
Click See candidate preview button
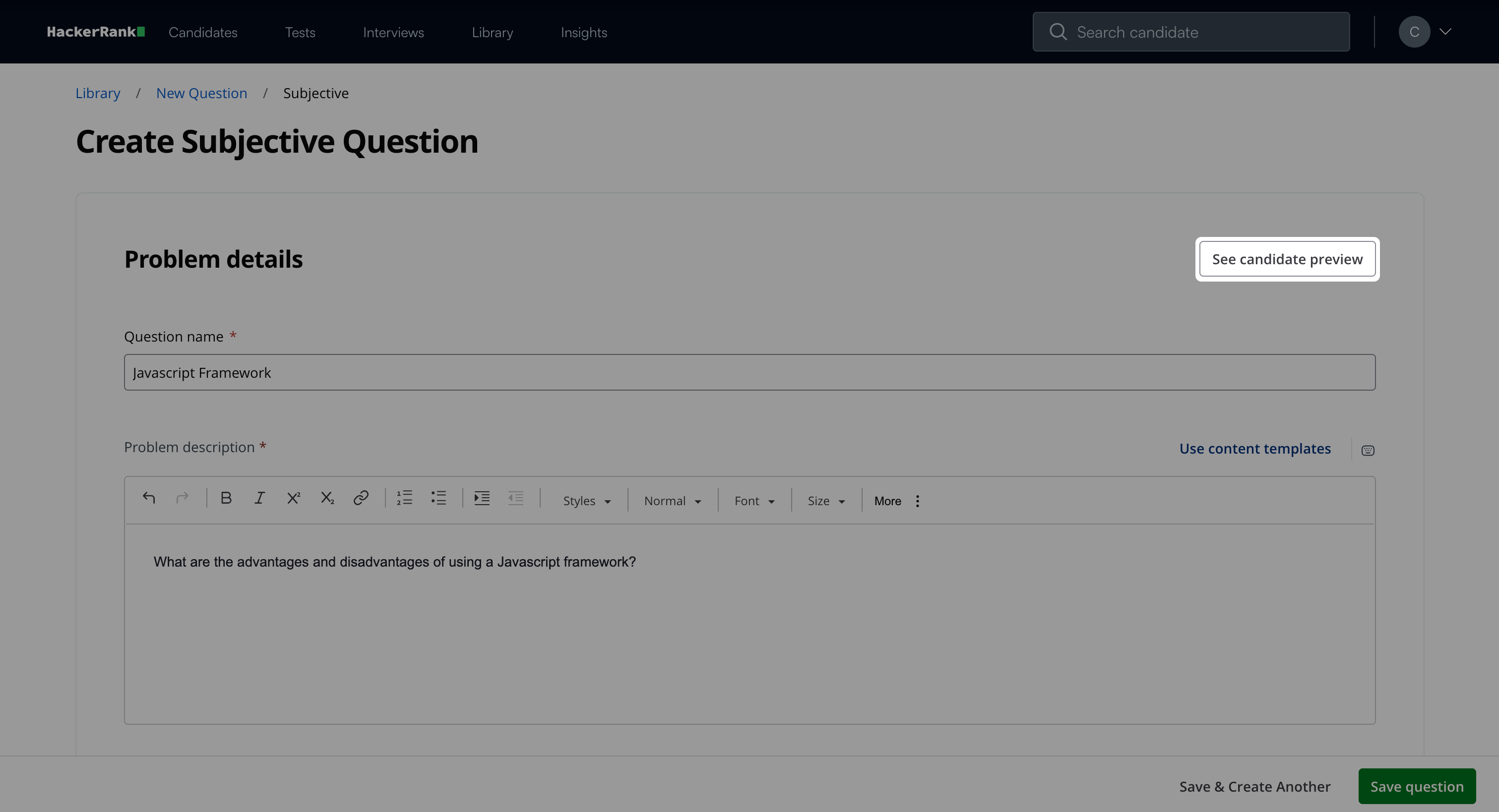tap(1287, 259)
